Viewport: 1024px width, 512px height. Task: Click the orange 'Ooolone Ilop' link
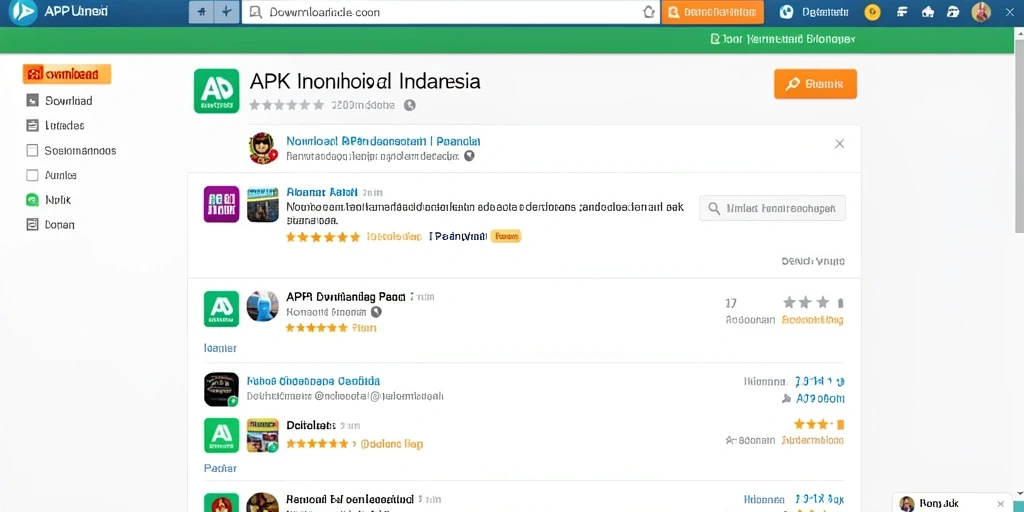(x=392, y=444)
